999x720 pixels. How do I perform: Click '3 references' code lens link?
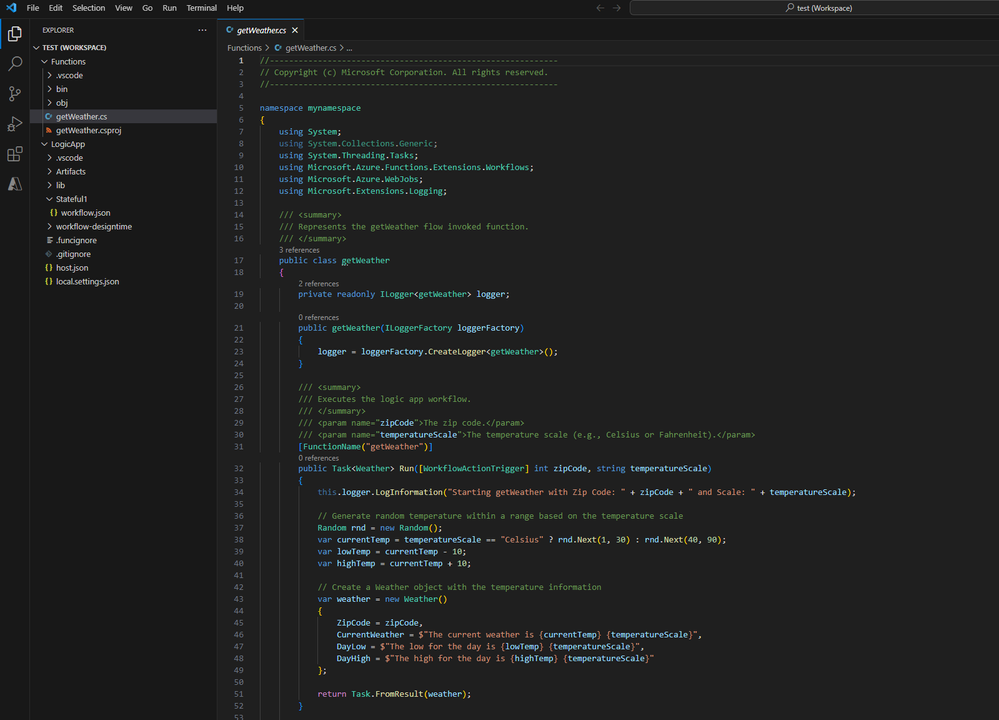[299, 250]
